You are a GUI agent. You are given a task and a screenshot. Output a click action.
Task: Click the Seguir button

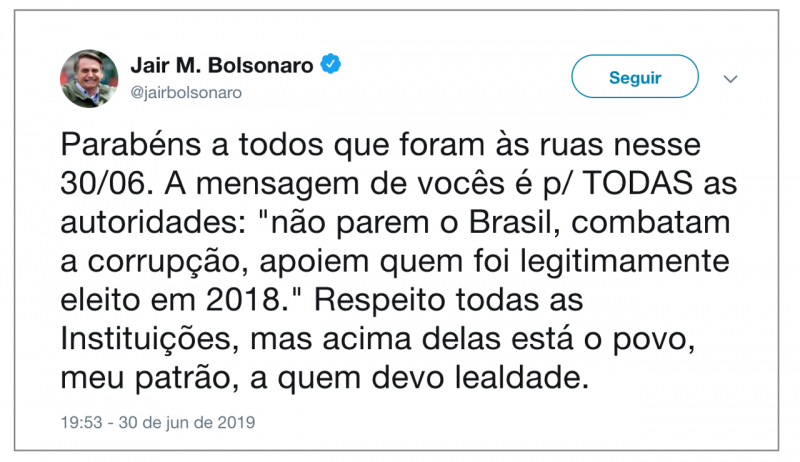(634, 77)
